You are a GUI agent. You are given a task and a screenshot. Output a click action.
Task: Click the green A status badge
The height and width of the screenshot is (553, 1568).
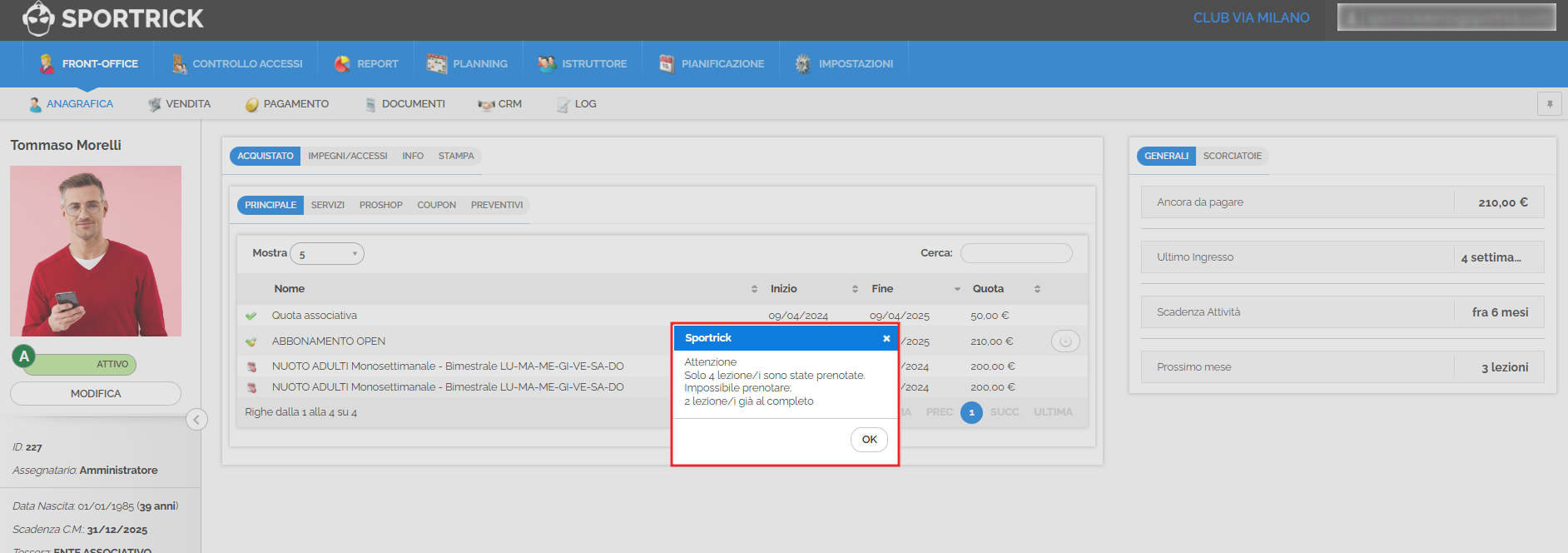coord(24,356)
